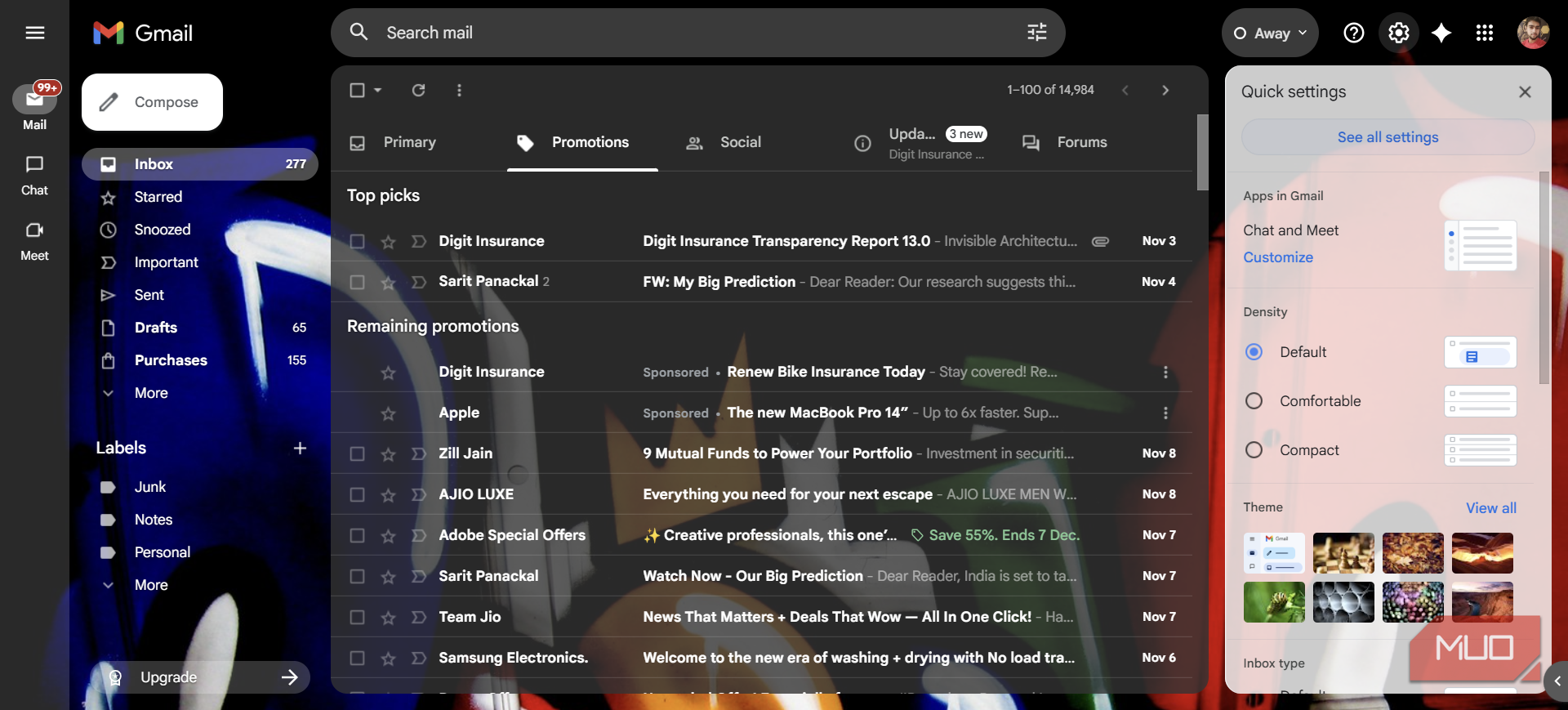
Task: Choose Comfortable density option
Action: [1254, 401]
